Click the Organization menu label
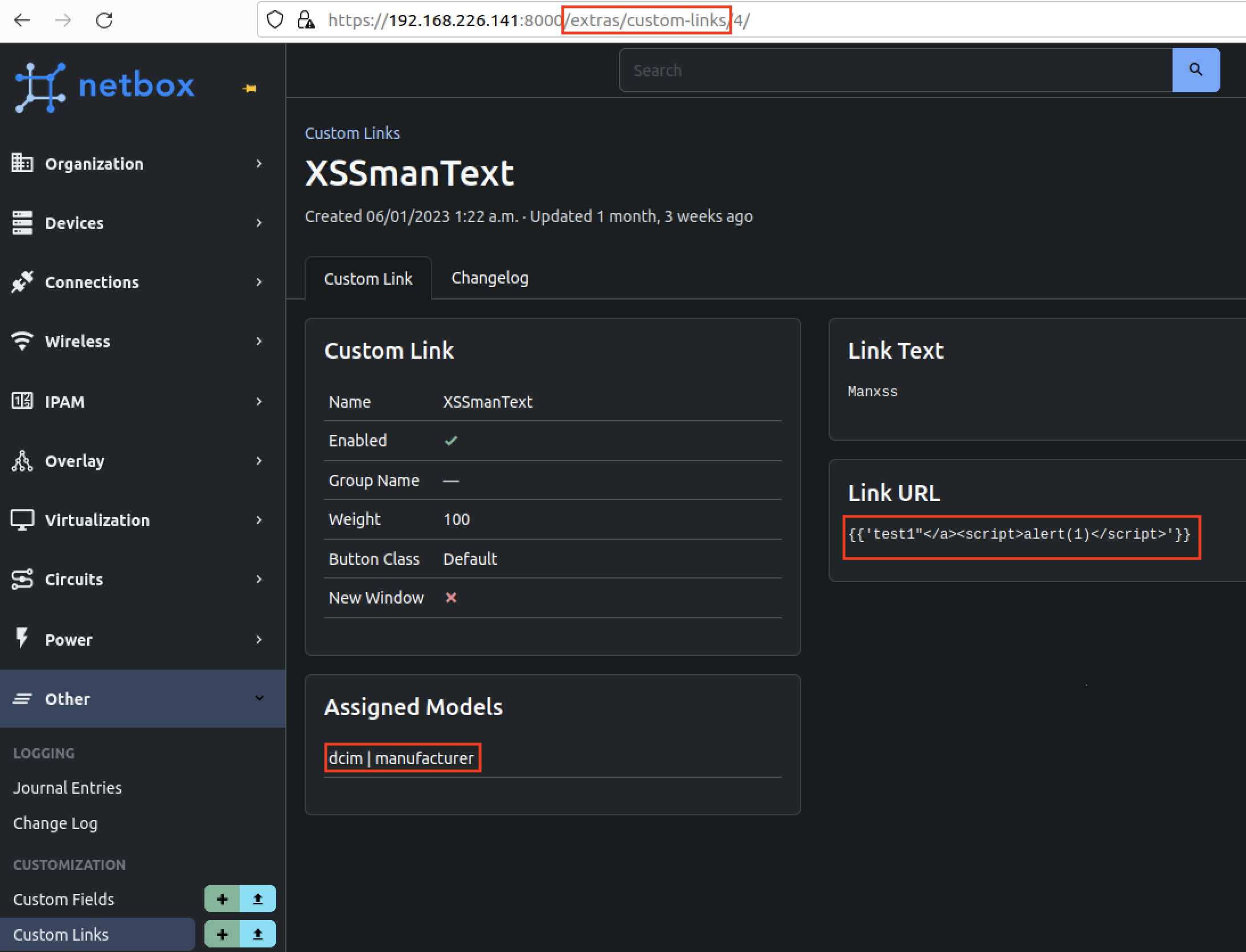 click(x=94, y=163)
